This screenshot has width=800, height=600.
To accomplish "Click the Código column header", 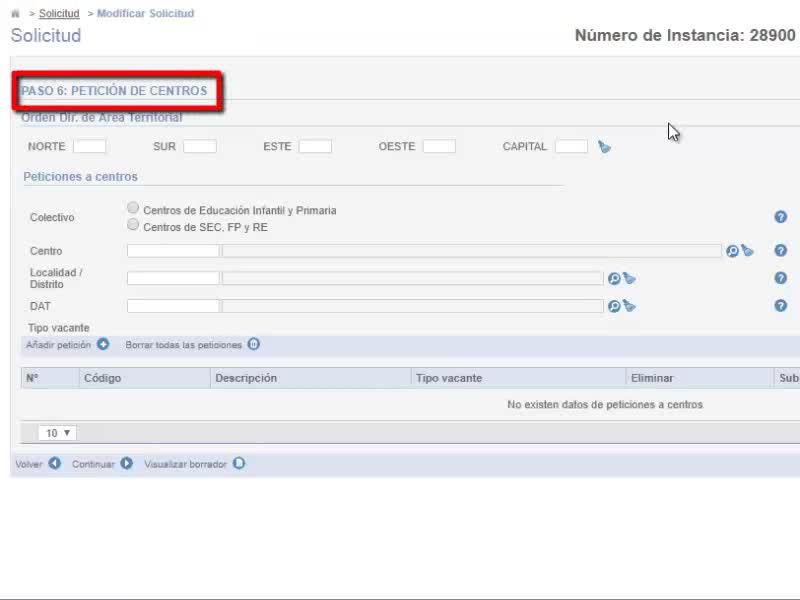I will pos(145,378).
